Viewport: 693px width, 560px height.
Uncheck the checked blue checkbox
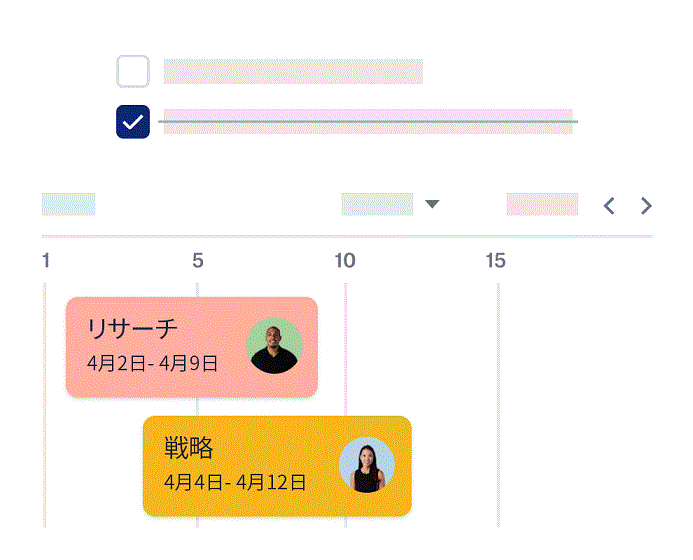(x=133, y=122)
